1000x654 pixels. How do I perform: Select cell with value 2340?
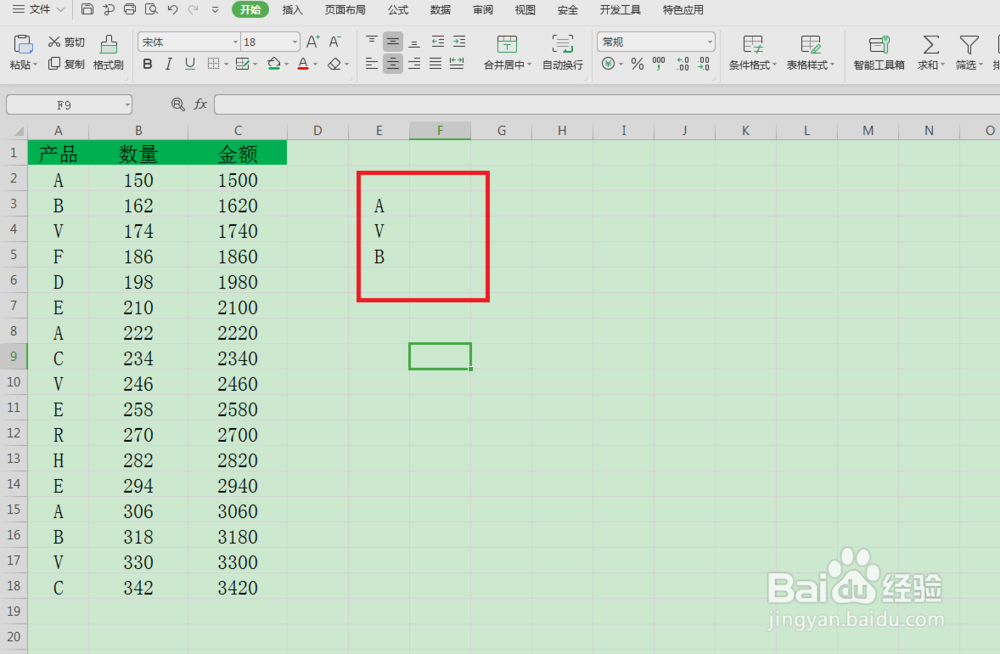pyautogui.click(x=238, y=358)
